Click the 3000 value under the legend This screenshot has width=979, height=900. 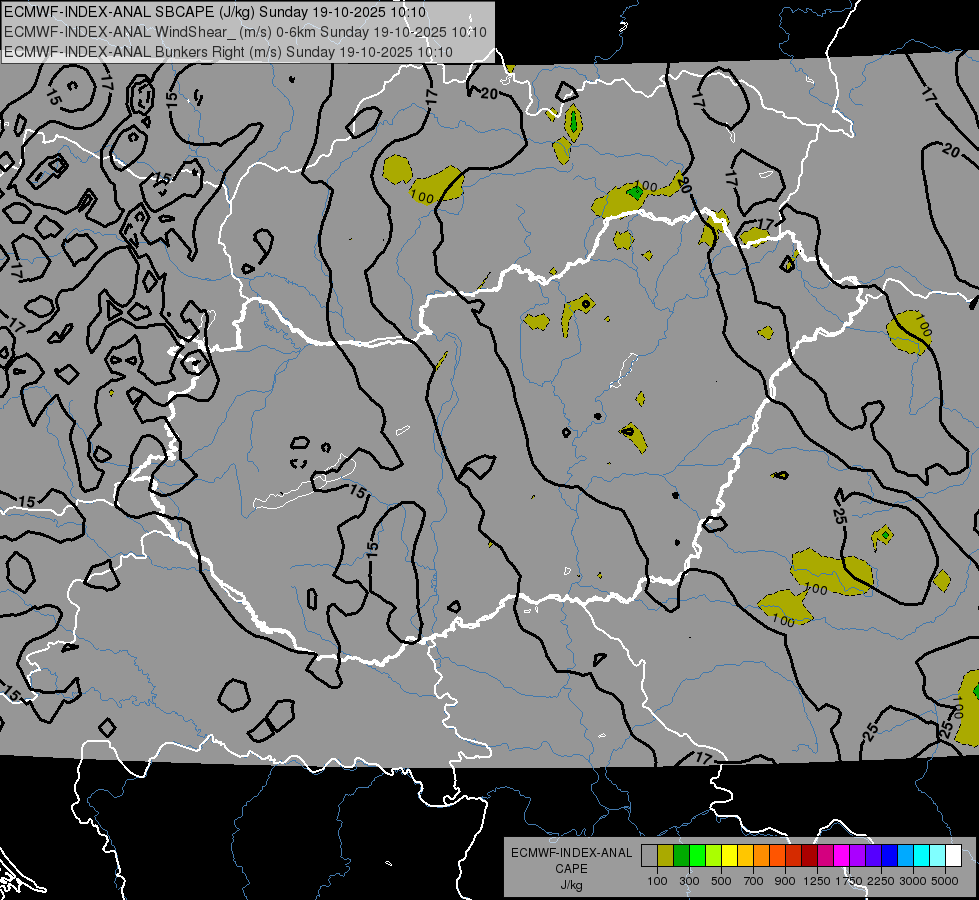[913, 881]
